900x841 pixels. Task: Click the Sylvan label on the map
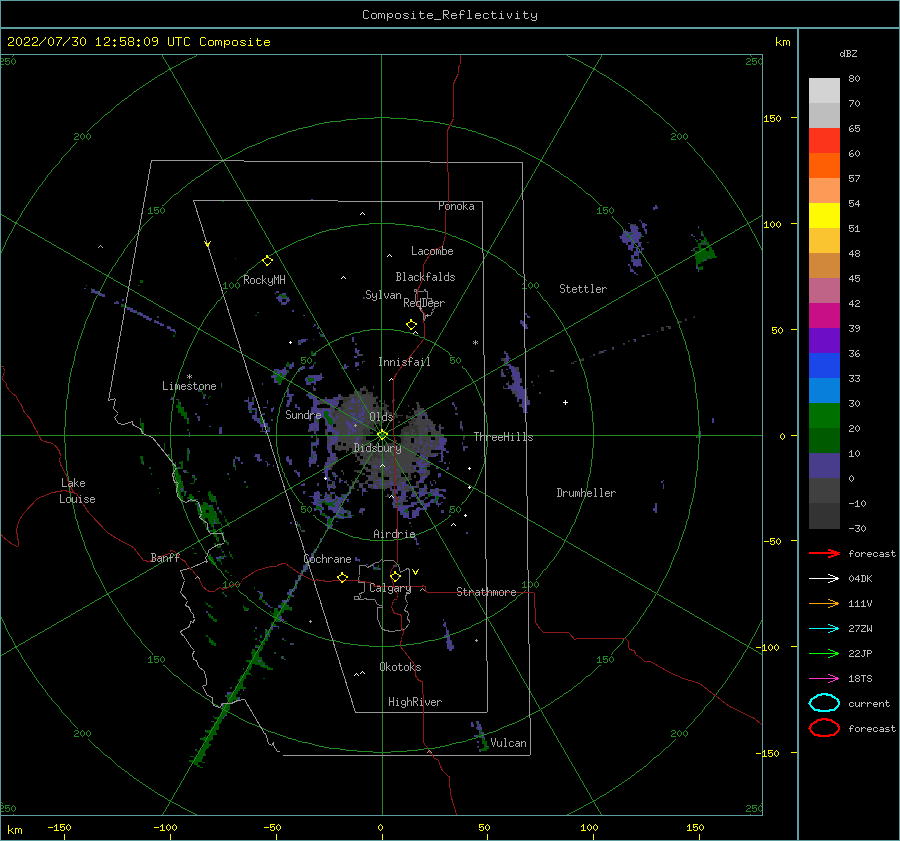pyautogui.click(x=383, y=295)
